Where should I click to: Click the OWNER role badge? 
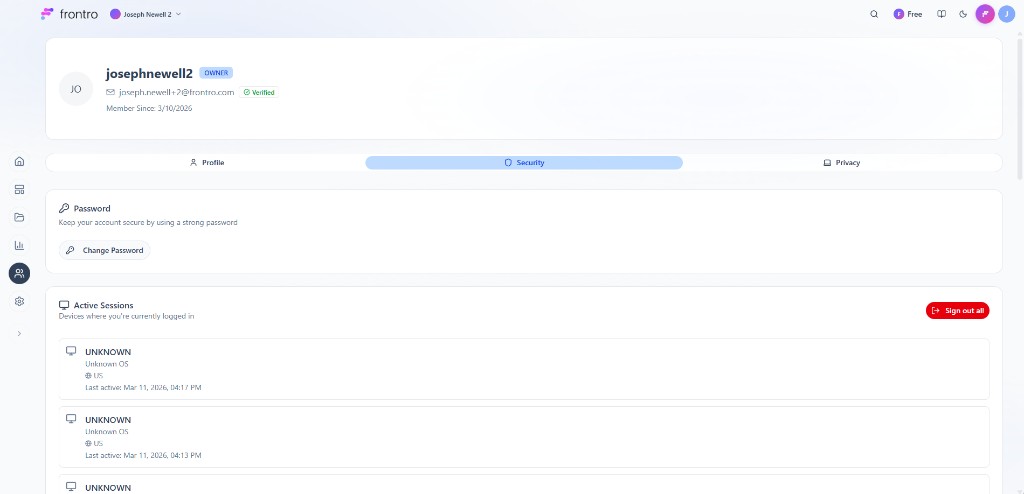click(x=216, y=73)
